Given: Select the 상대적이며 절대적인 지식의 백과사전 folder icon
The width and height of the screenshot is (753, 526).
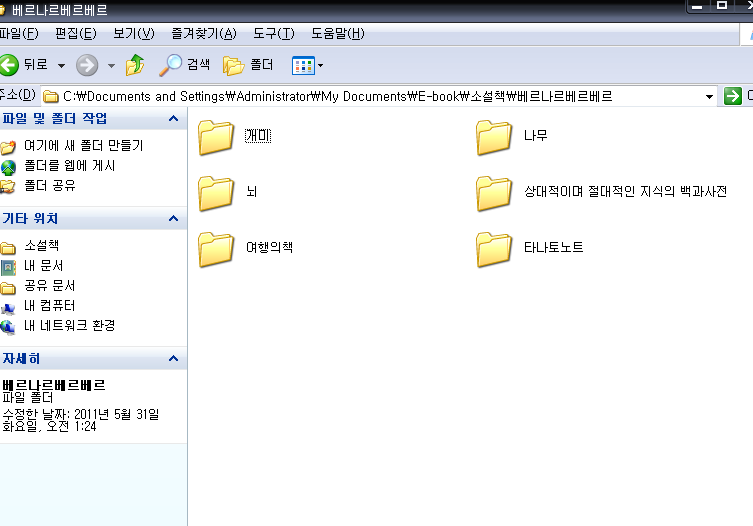Looking at the screenshot, I should pyautogui.click(x=494, y=193).
